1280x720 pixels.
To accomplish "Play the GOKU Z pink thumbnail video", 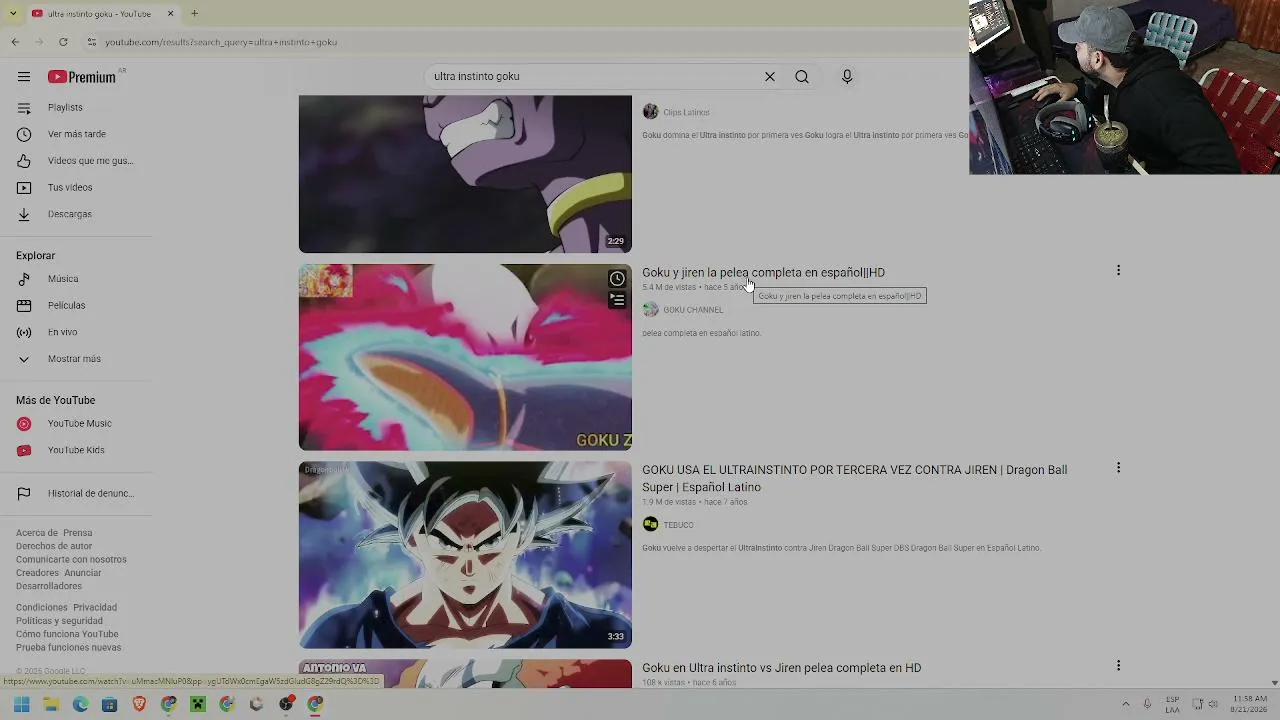I will click(465, 357).
